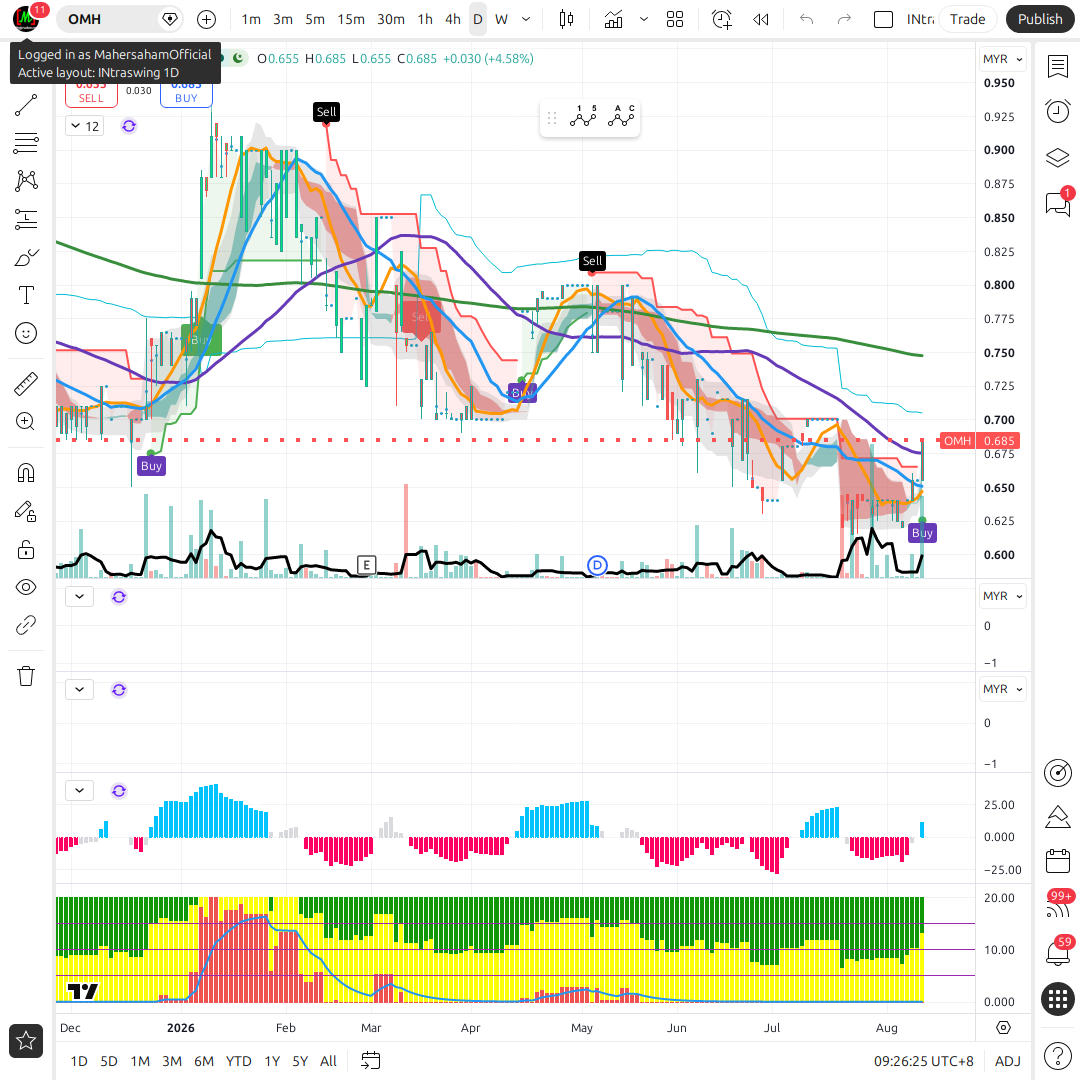Screen dimensions: 1080x1080
Task: Open the watchlist panel
Action: 1058,67
